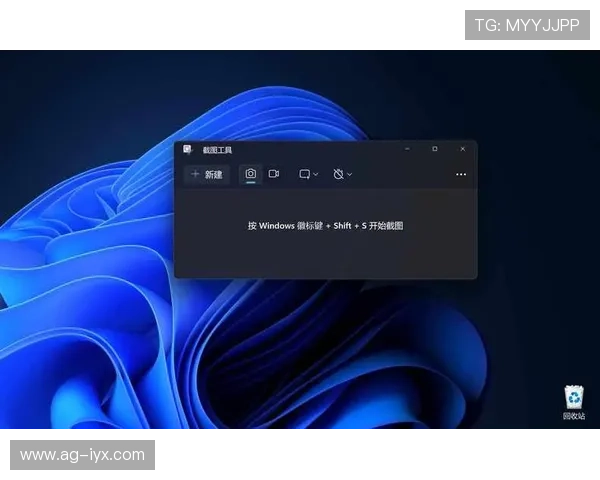Click the Snipping Tool app icon in title bar
Viewport: 600px width, 480px height.
click(x=187, y=149)
